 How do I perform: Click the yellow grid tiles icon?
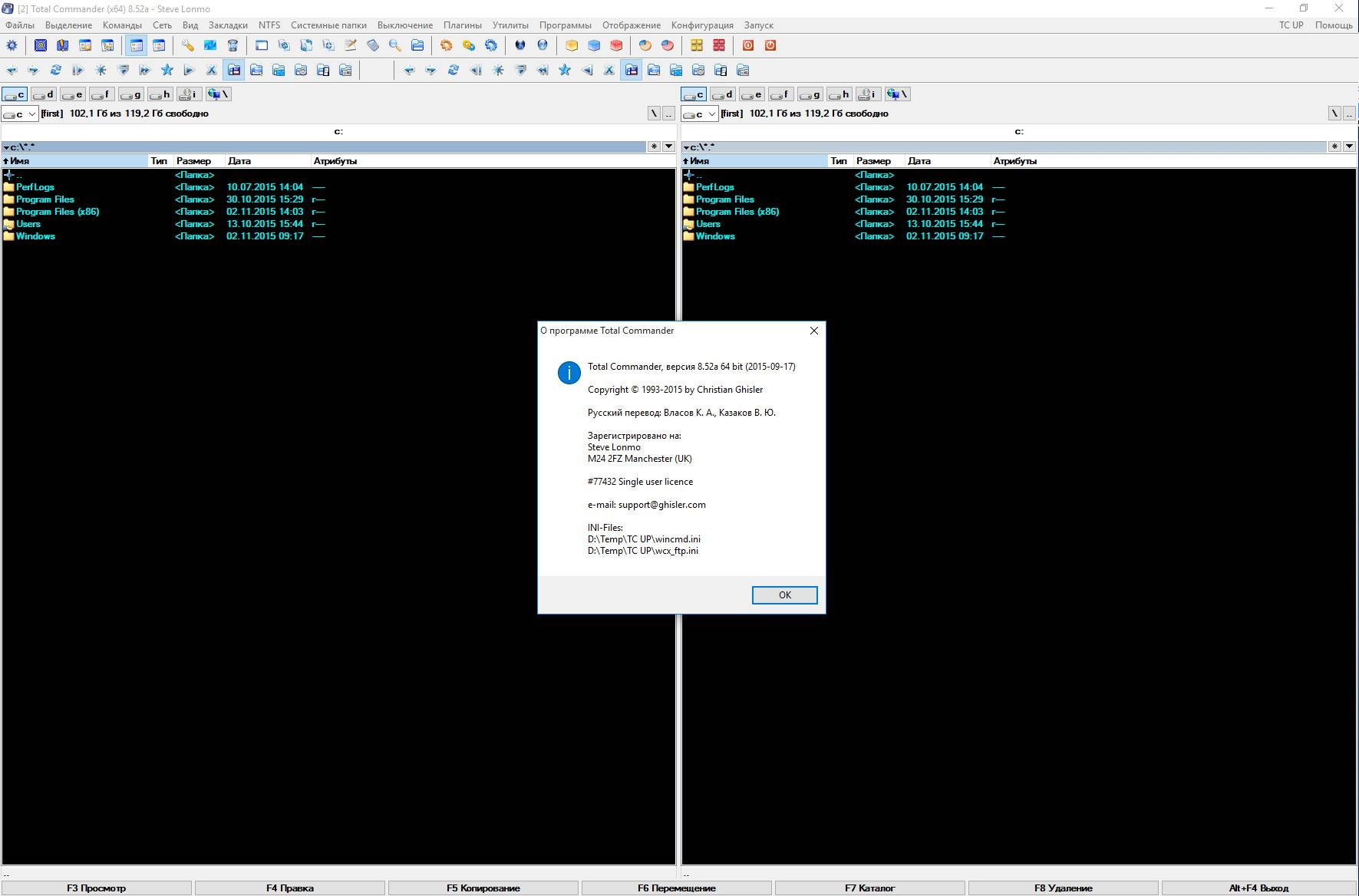(697, 45)
